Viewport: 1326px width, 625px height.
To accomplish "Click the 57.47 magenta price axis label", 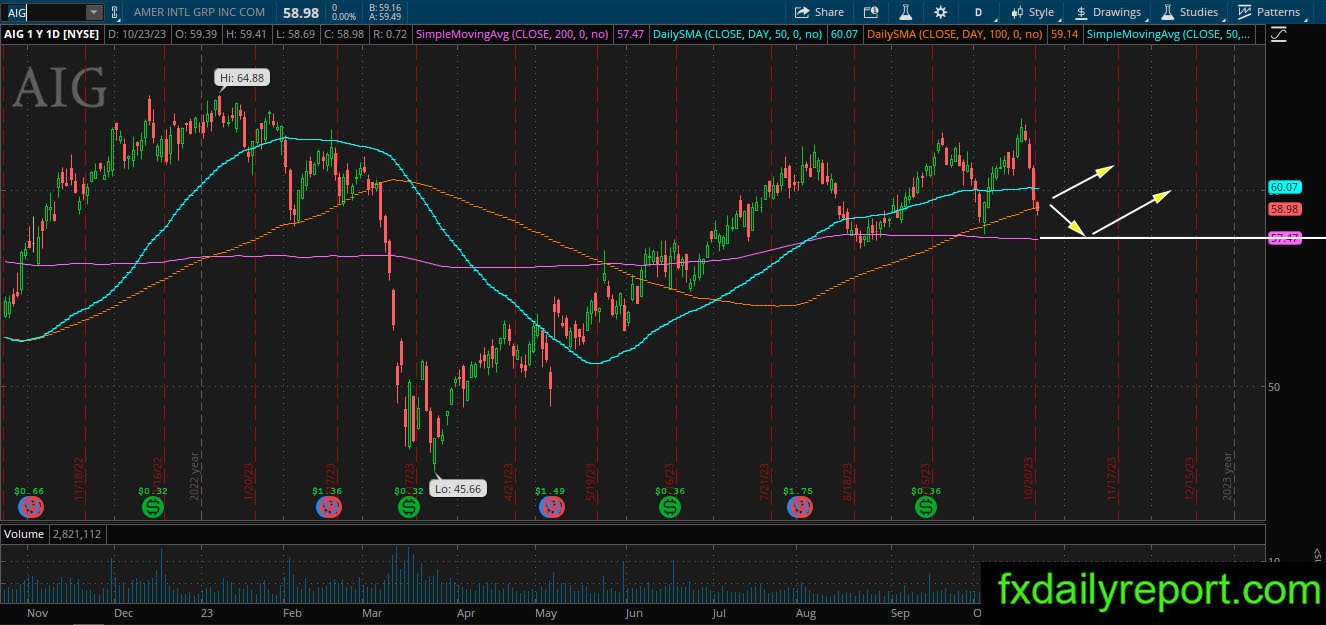I will coord(1284,238).
